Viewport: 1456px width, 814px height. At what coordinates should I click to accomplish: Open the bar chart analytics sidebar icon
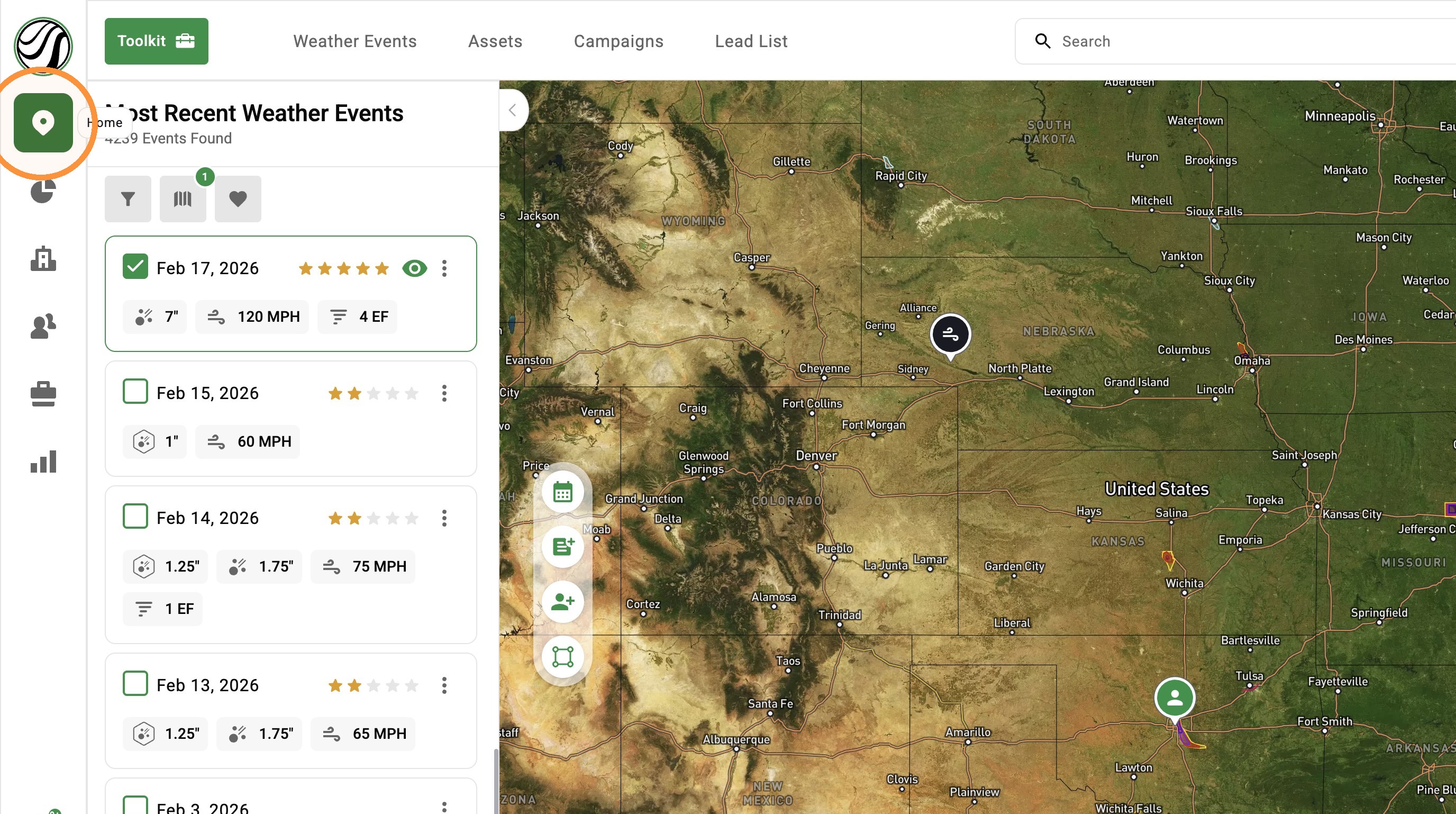(x=43, y=462)
